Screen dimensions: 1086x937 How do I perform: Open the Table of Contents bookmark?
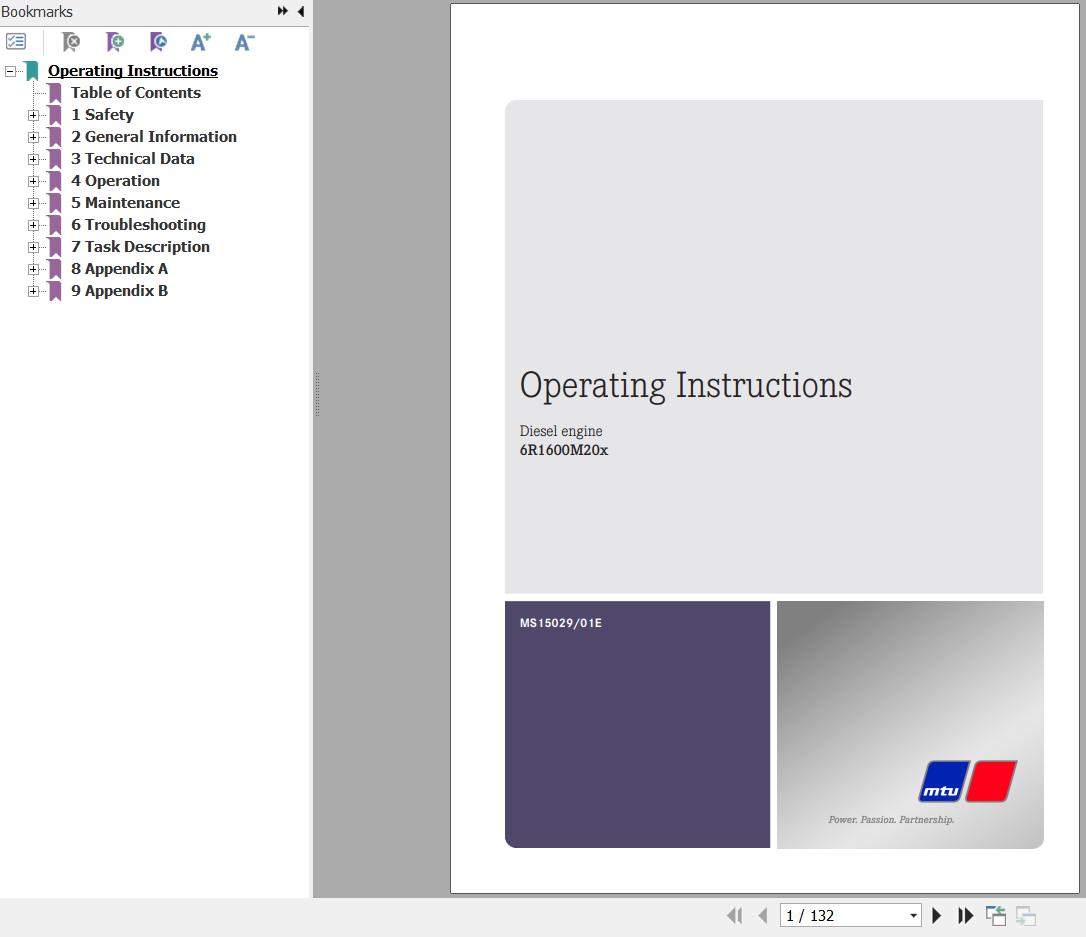(x=136, y=93)
